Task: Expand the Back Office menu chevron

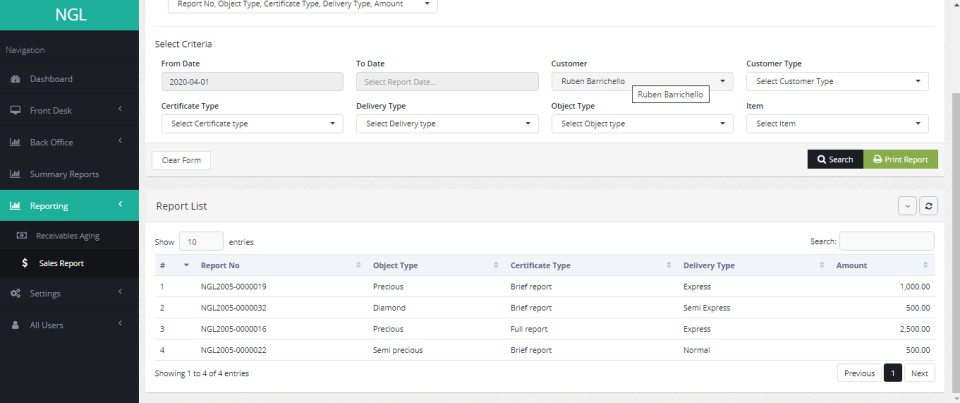Action: pyautogui.click(x=121, y=141)
